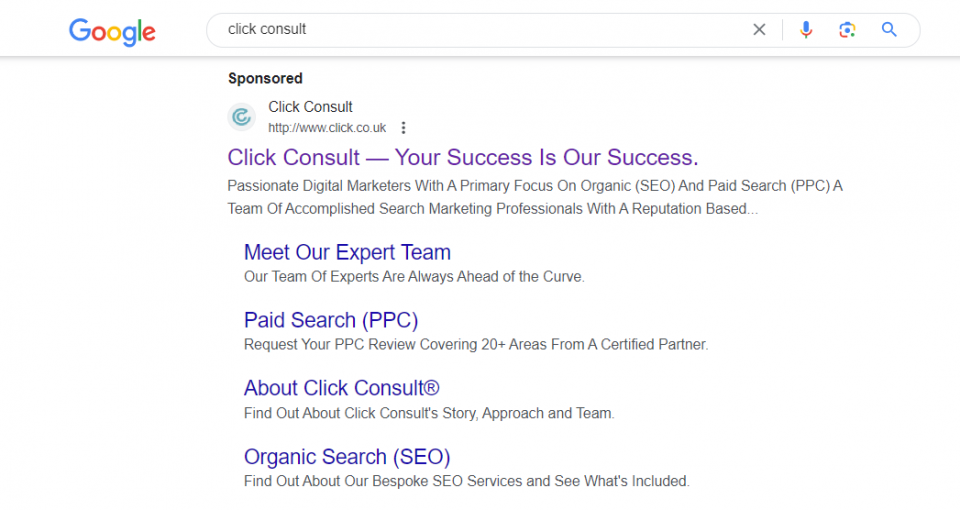Click the Click Consult favicon
Screen dimensions: 960x510
(242, 116)
